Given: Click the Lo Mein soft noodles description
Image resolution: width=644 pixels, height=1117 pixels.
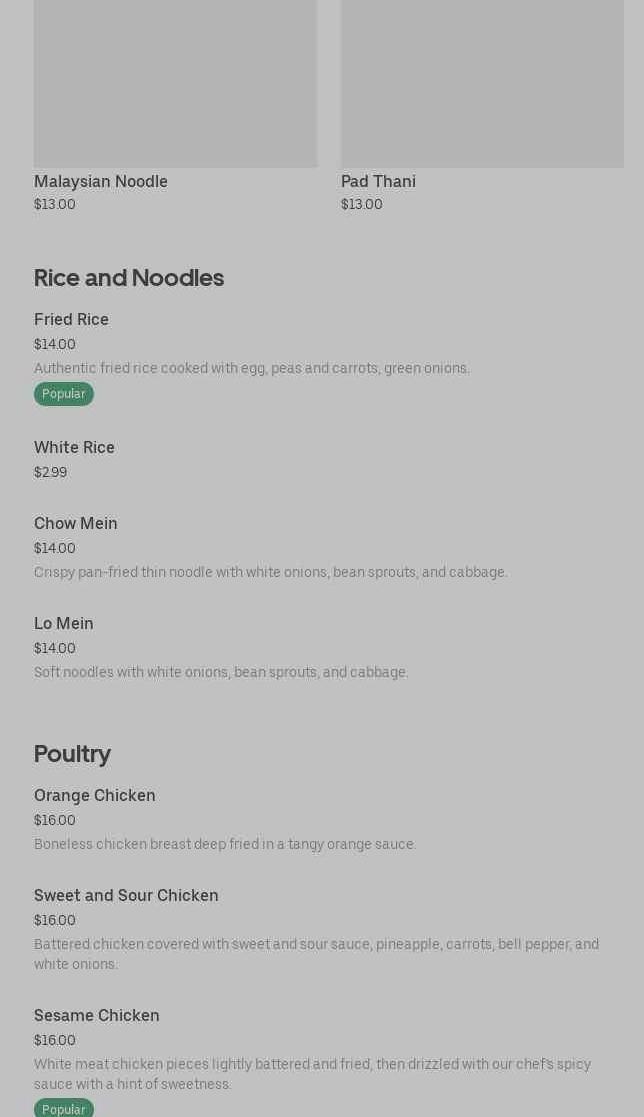Looking at the screenshot, I should pos(221,672).
